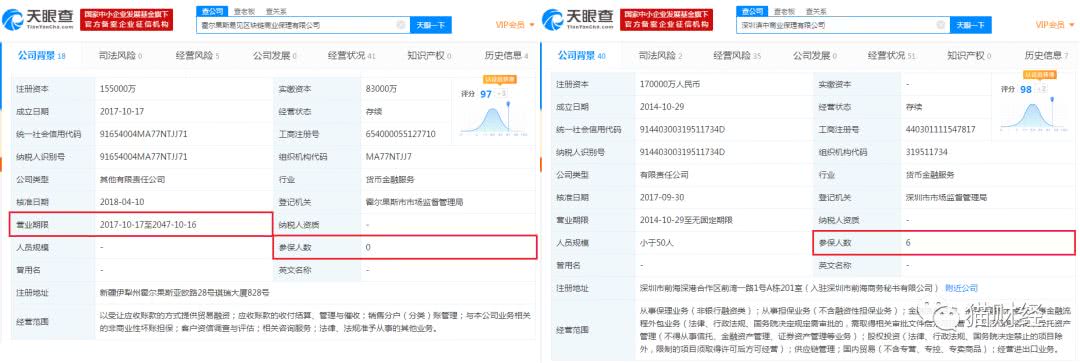Open the 历史信息 7 tab

[x=1047, y=55]
